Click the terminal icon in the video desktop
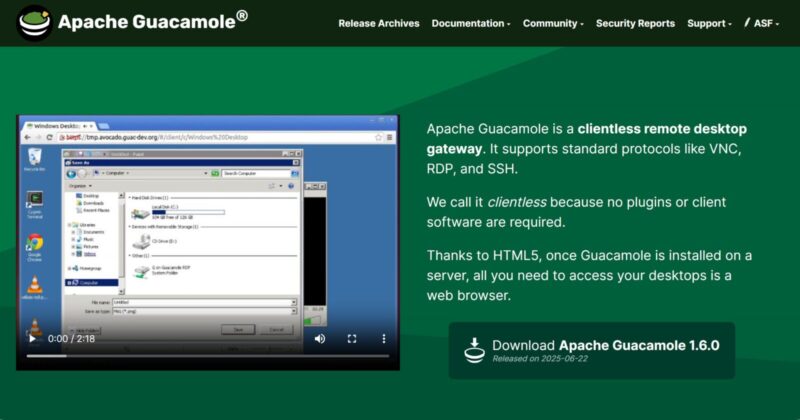 pos(35,200)
